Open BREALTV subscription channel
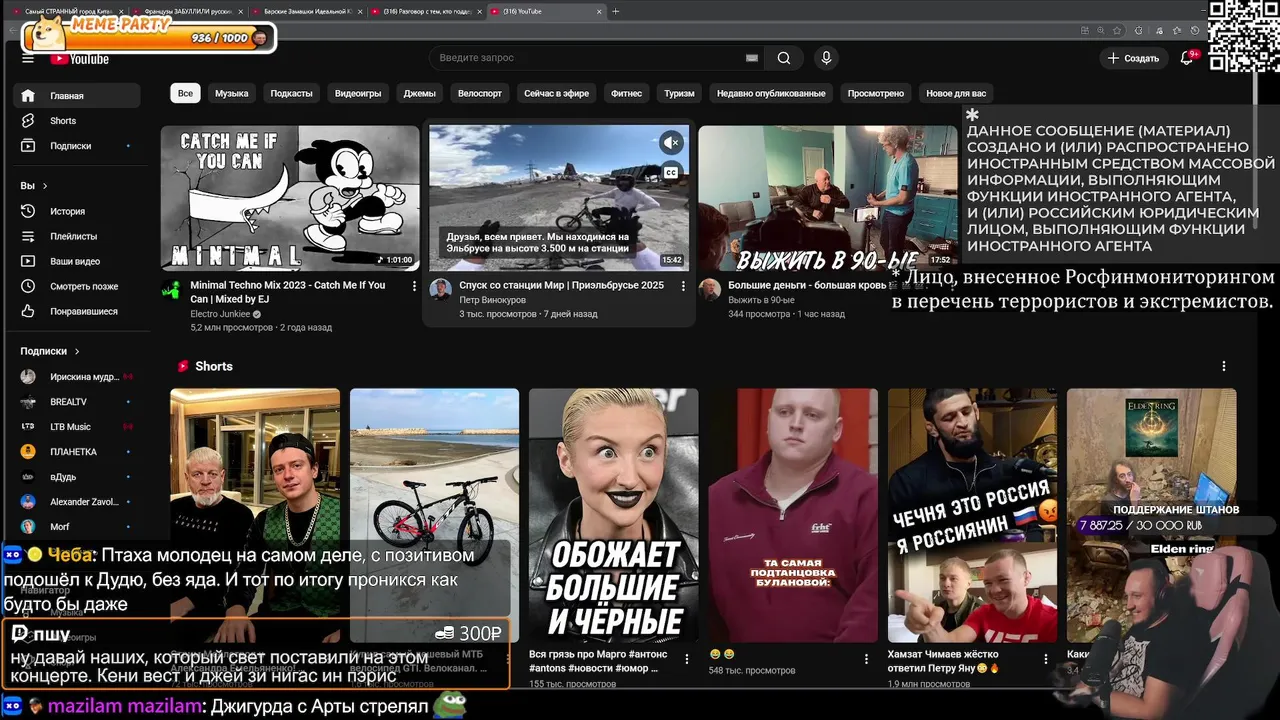The height and width of the screenshot is (720, 1280). (x=77, y=402)
